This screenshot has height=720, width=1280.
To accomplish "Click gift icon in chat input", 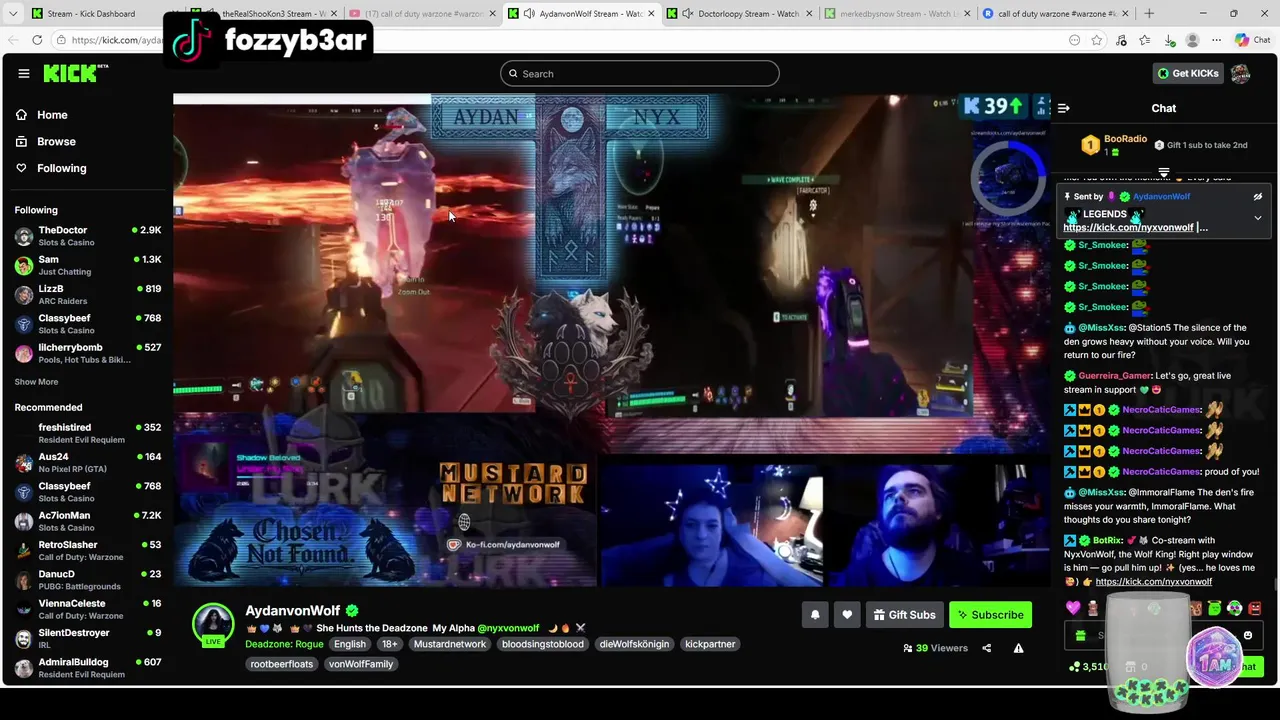I will [x=1080, y=636].
